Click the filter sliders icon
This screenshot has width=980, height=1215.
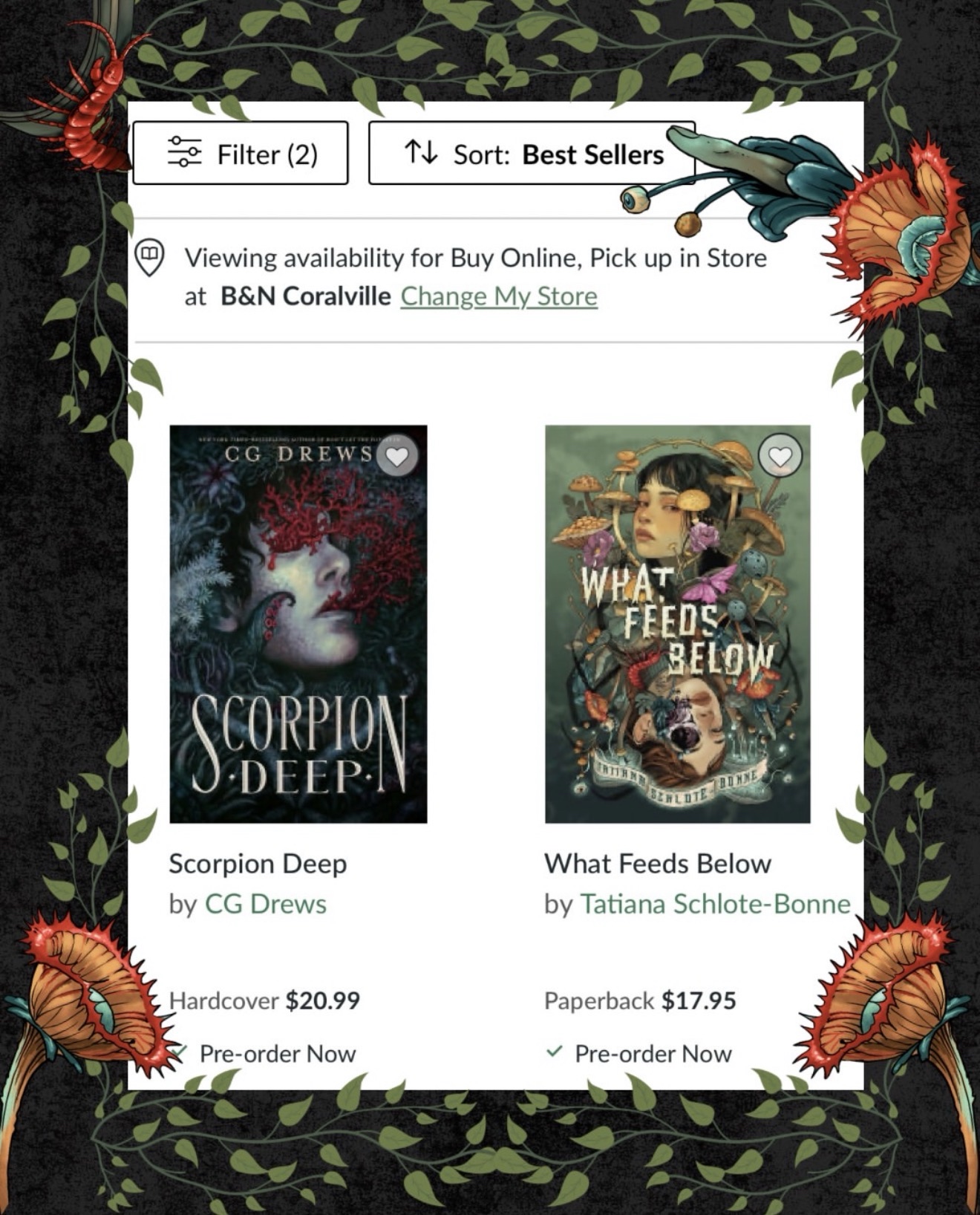point(184,152)
